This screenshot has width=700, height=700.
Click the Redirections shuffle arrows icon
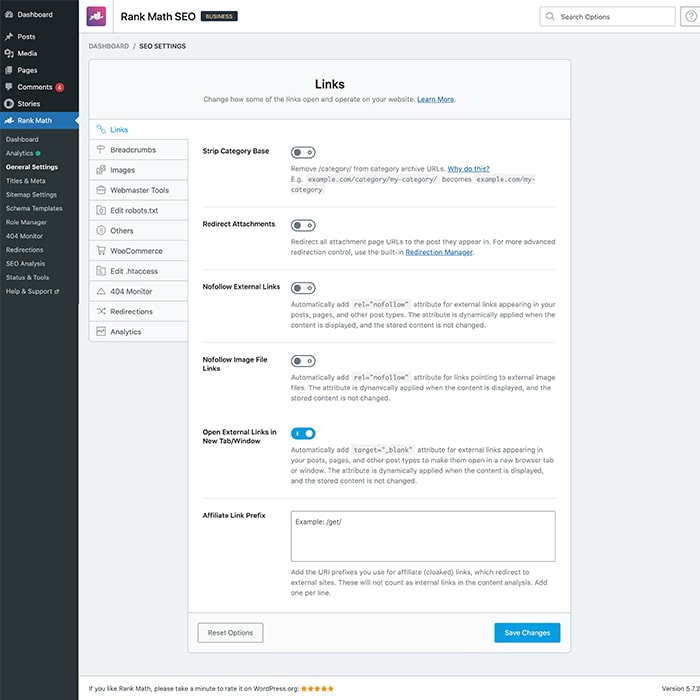(x=101, y=311)
